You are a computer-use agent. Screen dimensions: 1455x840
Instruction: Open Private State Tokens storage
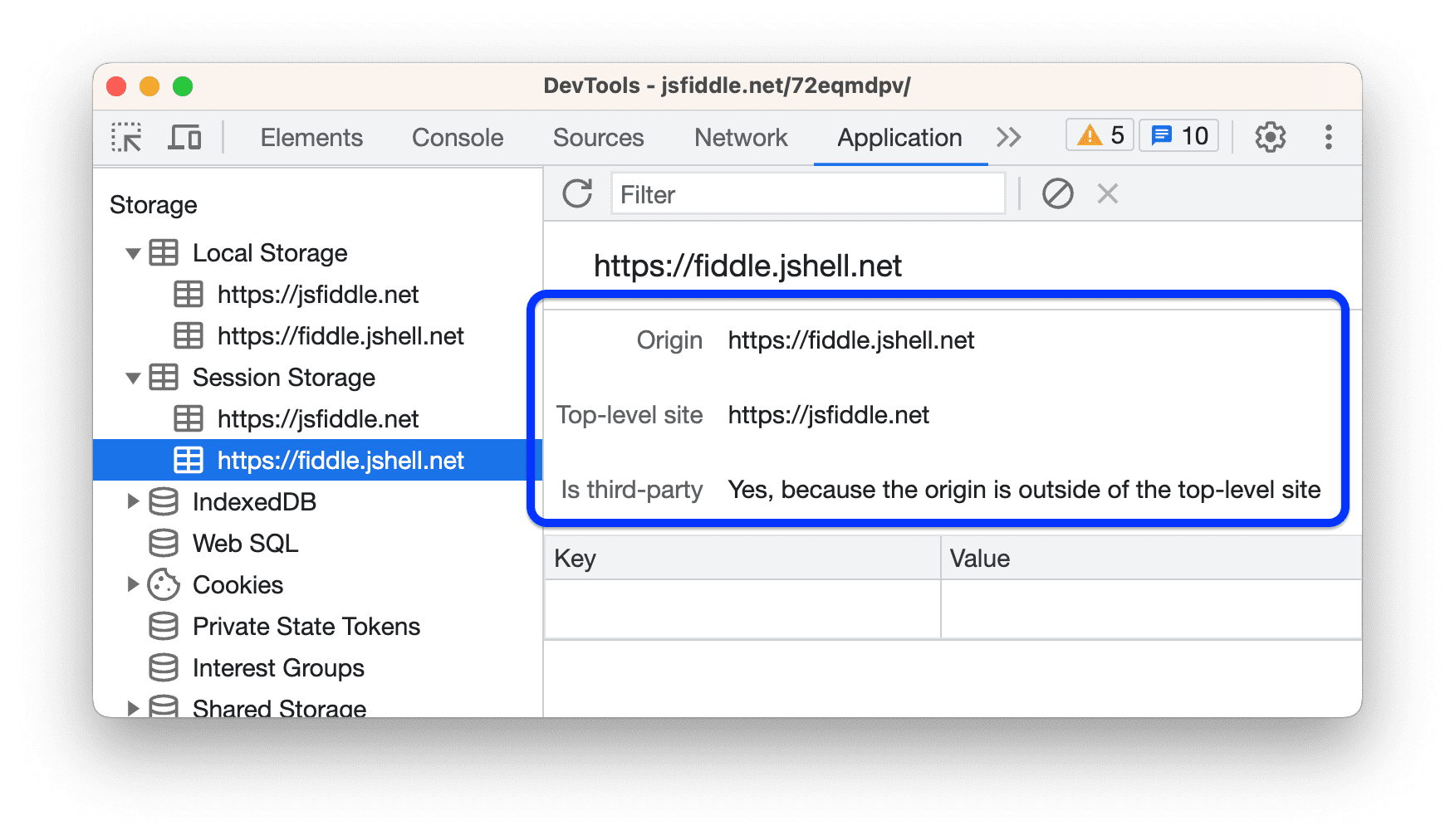[306, 626]
